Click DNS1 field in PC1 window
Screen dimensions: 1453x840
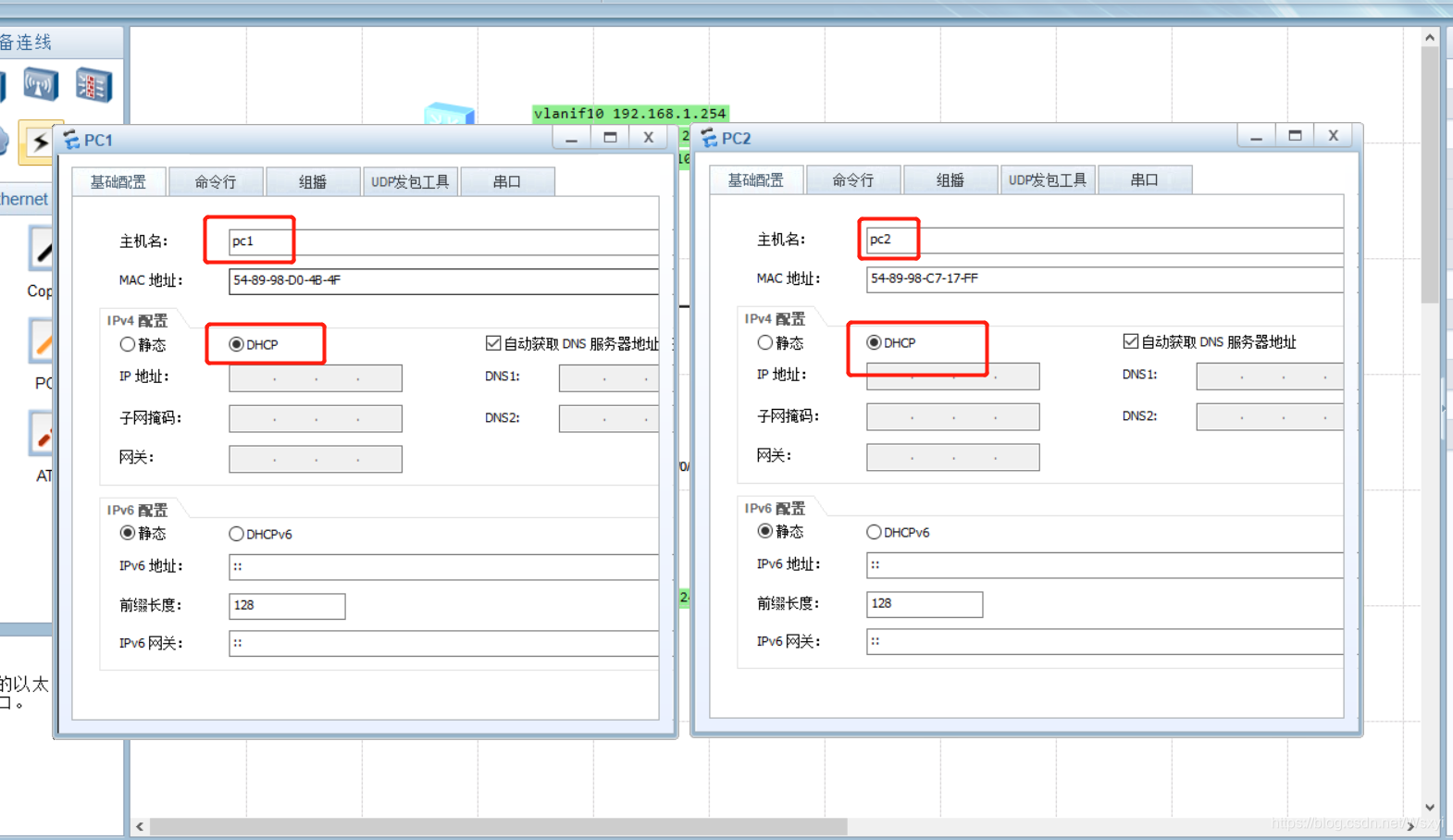point(609,377)
